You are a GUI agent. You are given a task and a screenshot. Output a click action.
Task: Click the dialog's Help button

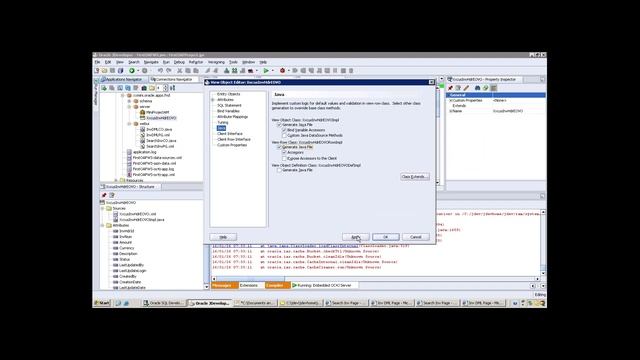point(223,237)
